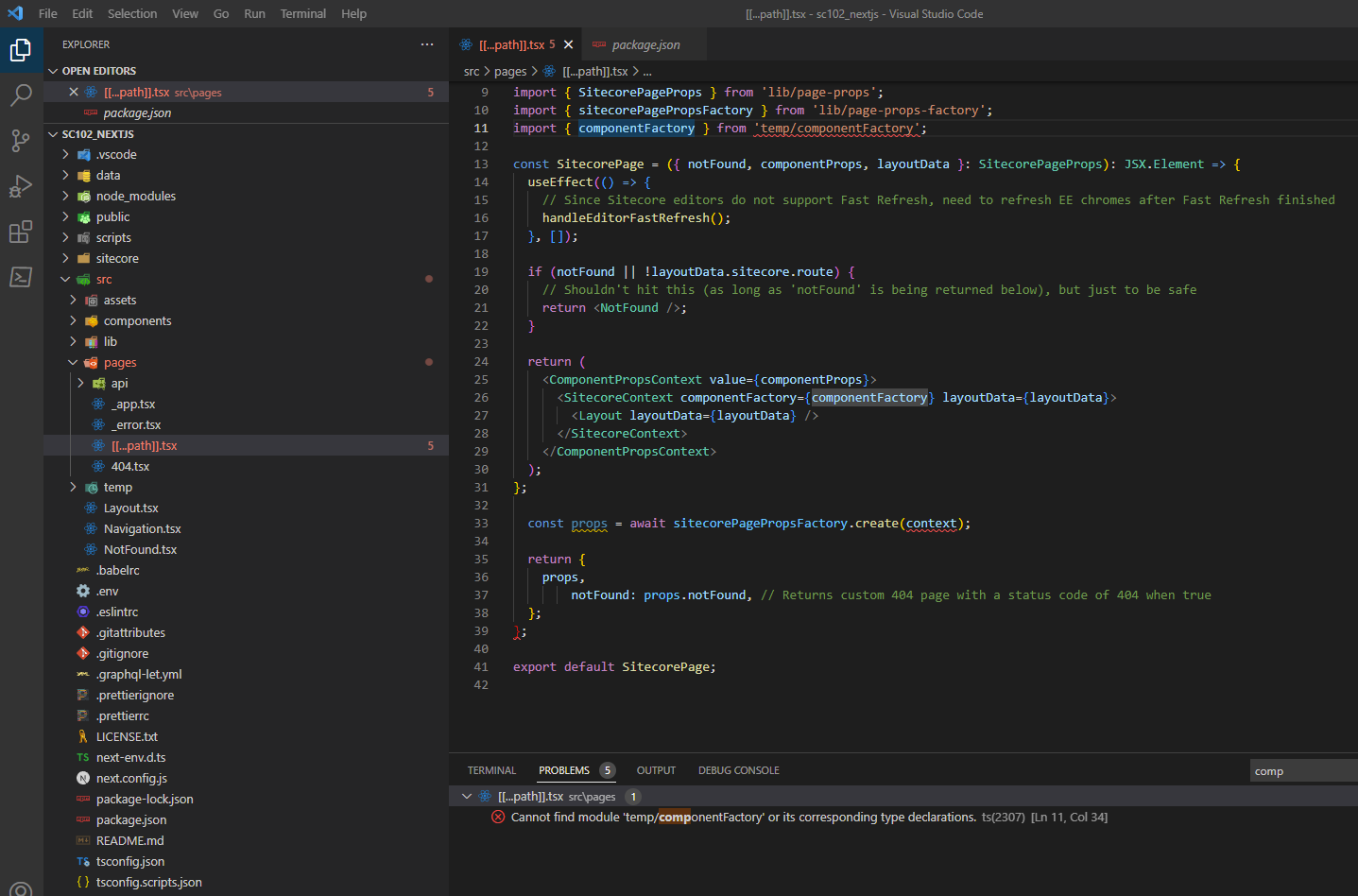Viewport: 1358px width, 896px height.
Task: Close the [[...path]].tsx editor tab
Action: (x=568, y=44)
